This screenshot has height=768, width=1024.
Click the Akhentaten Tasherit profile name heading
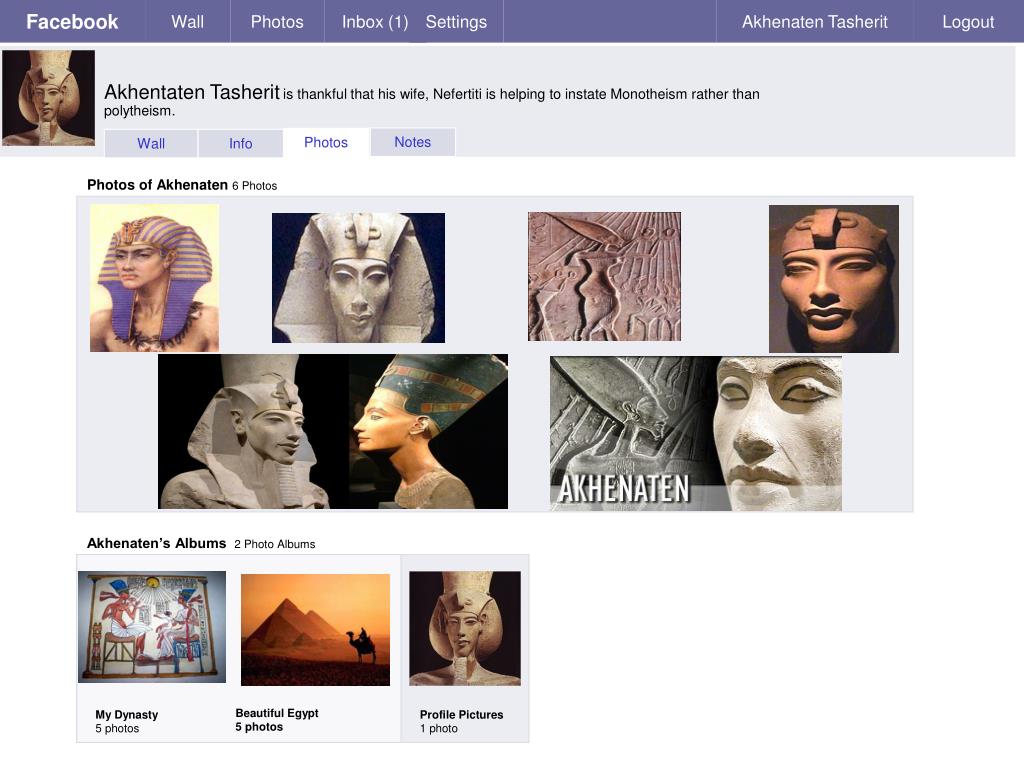tap(191, 92)
